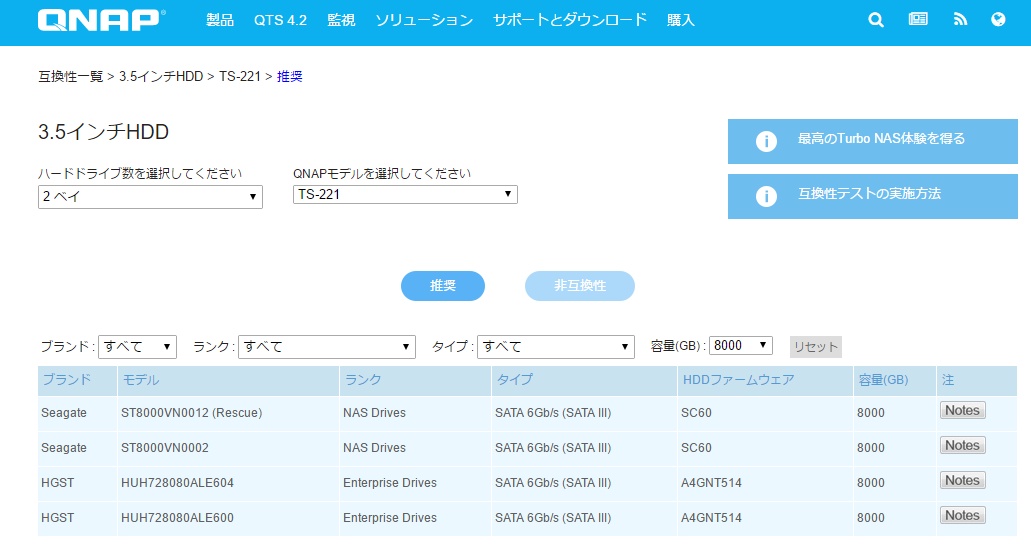Open the 購入 menu

(x=681, y=20)
